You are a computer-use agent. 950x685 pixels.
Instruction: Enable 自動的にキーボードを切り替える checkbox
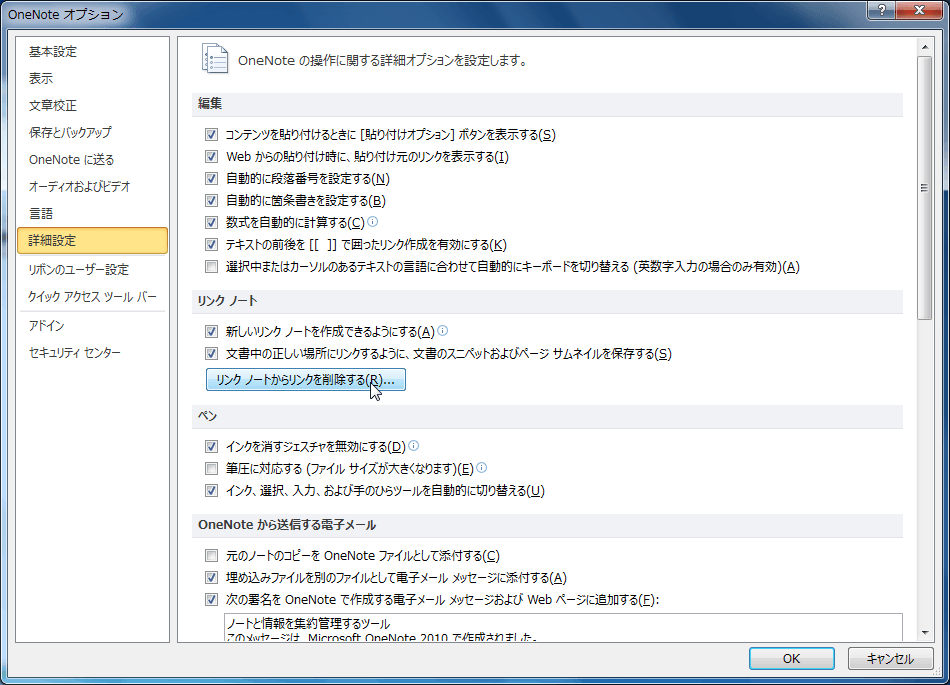pos(211,266)
